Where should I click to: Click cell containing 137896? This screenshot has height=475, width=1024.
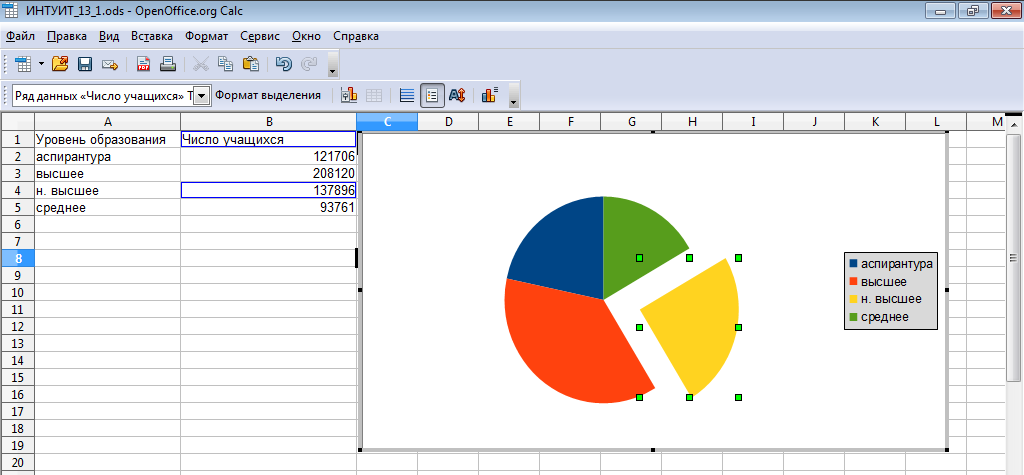click(x=268, y=190)
